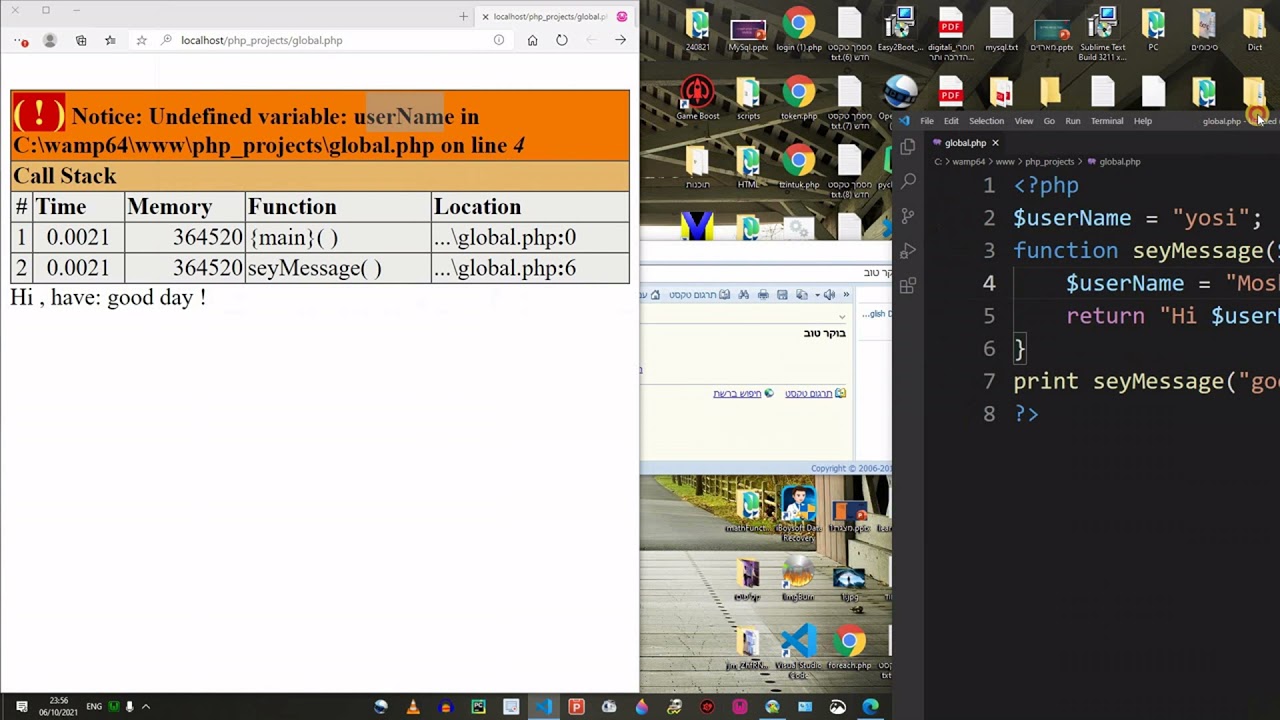Click the browser home button
This screenshot has height=720, width=1280.
click(x=532, y=40)
